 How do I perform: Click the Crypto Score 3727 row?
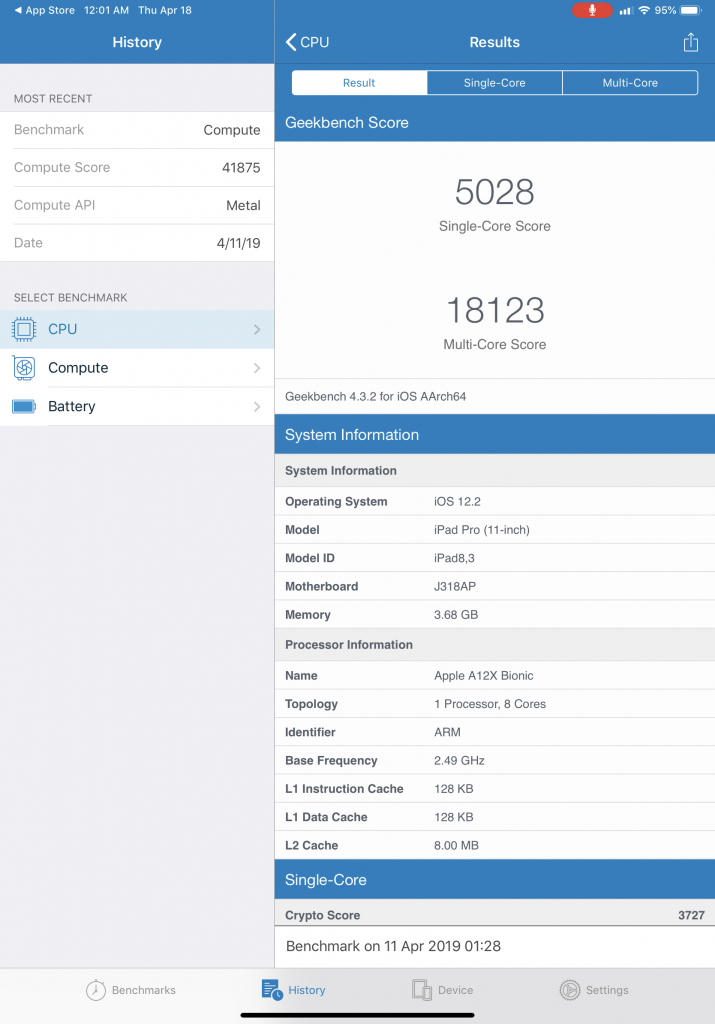495,914
